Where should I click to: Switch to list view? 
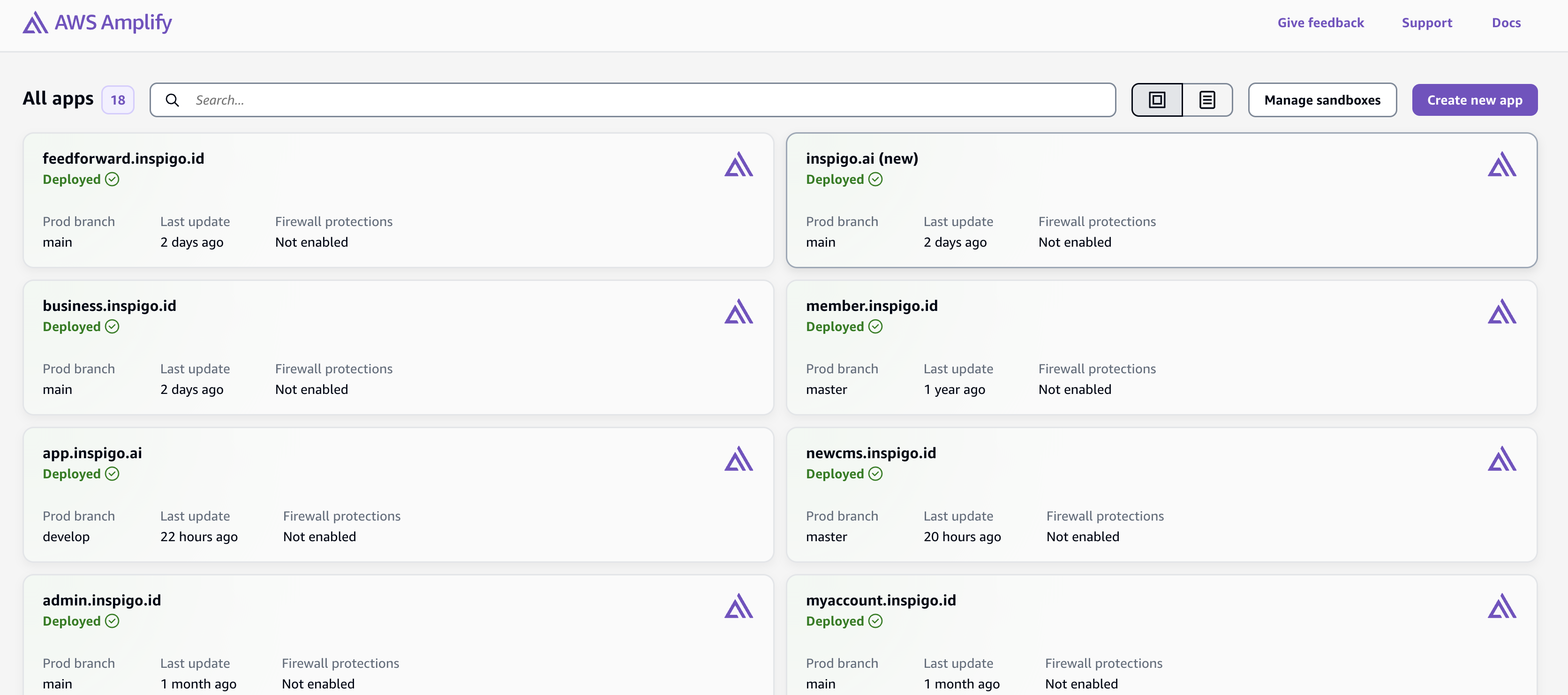(1207, 100)
